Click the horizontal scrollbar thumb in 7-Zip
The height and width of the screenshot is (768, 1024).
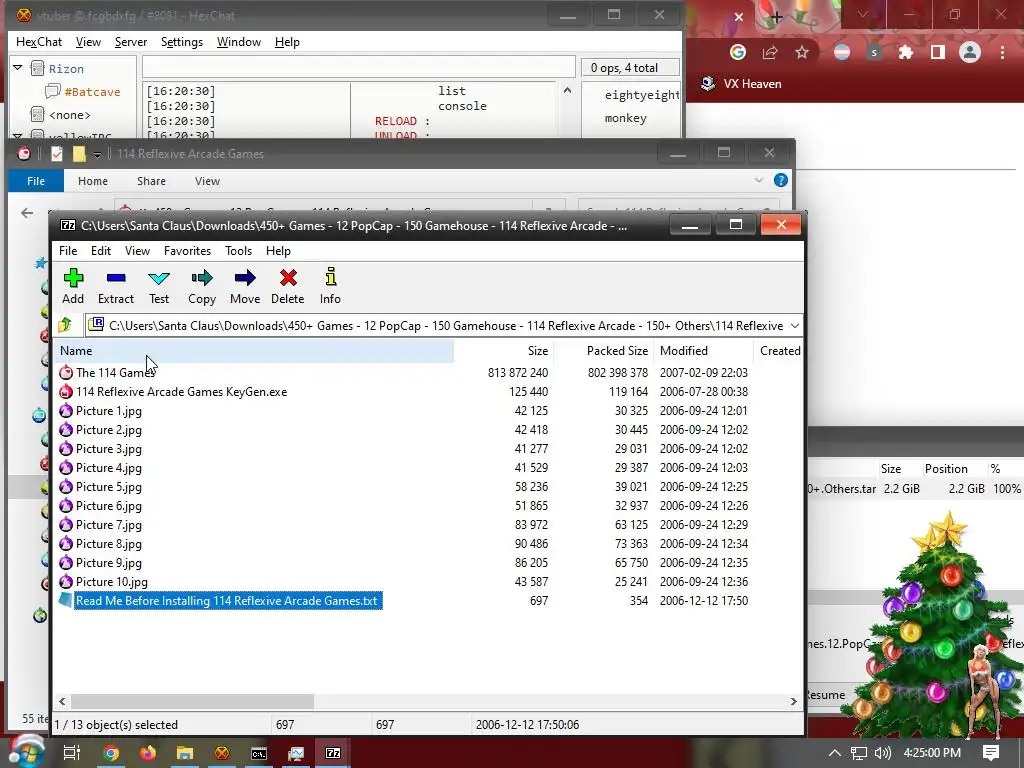(x=193, y=701)
